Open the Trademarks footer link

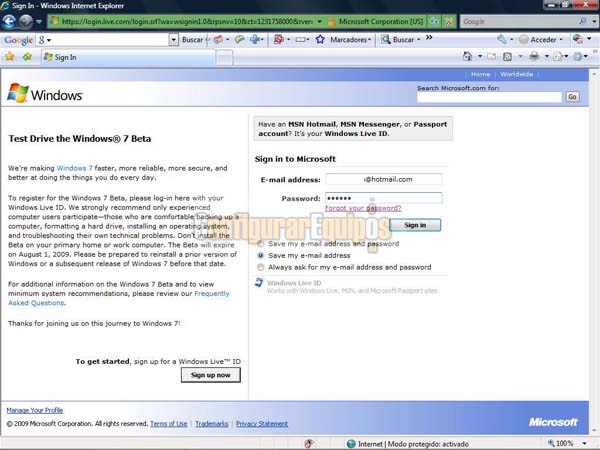tap(212, 424)
